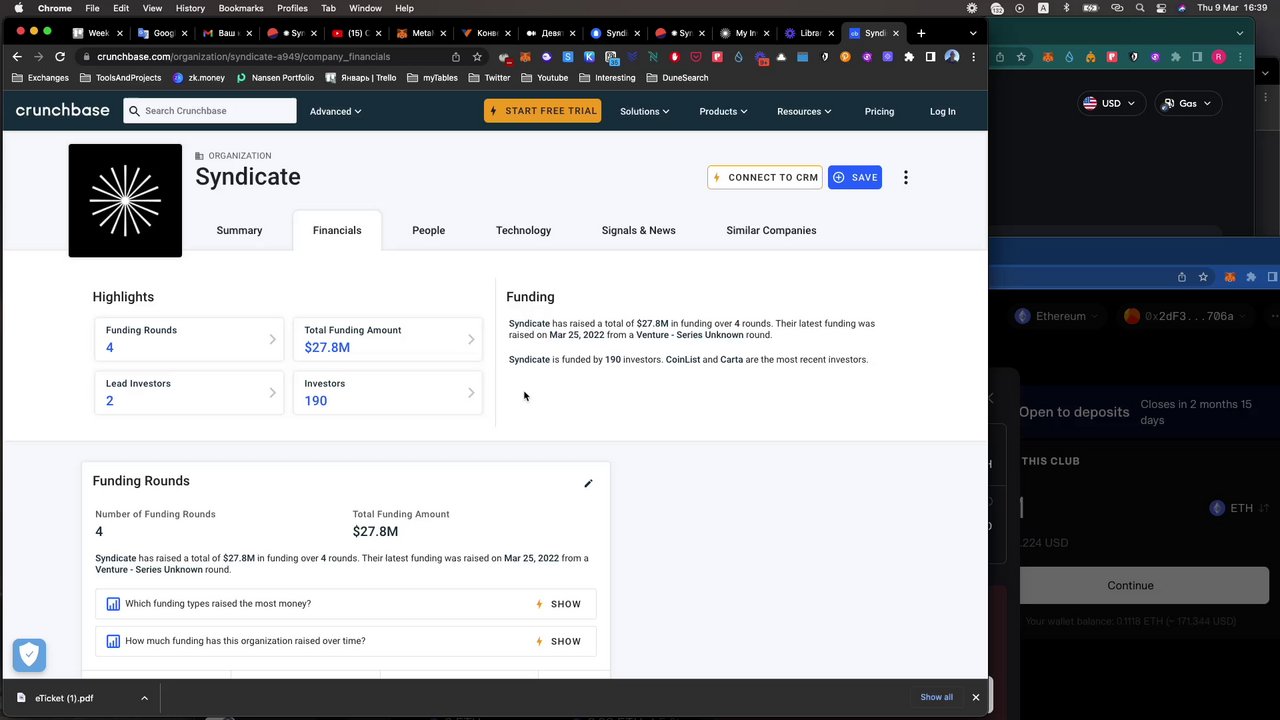
Task: Close the downloads bar
Action: coord(976,697)
